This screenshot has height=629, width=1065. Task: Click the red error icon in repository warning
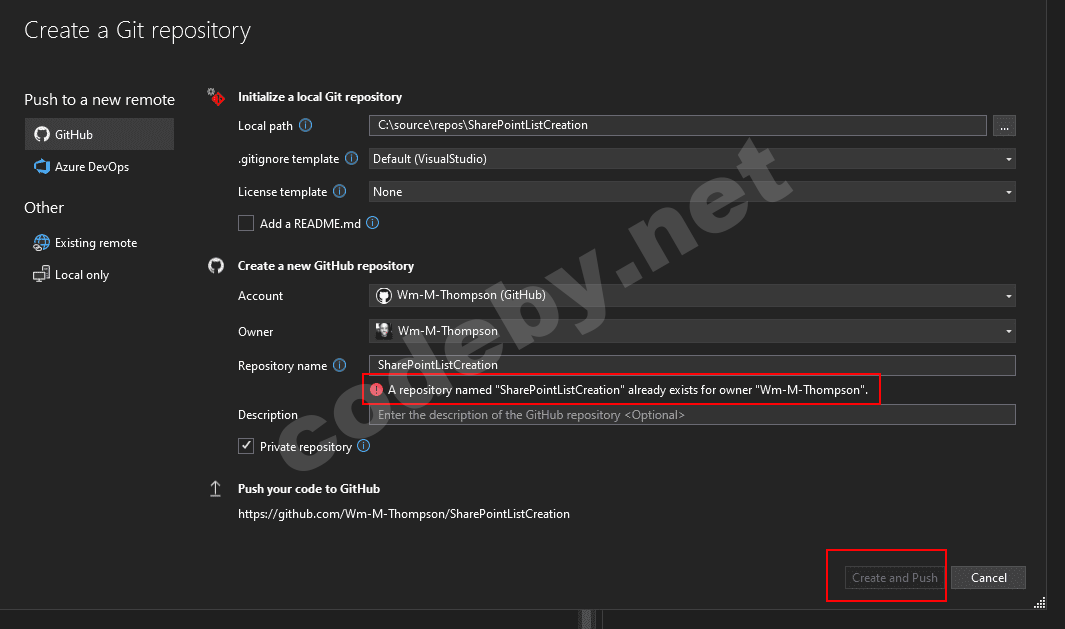[x=376, y=390]
